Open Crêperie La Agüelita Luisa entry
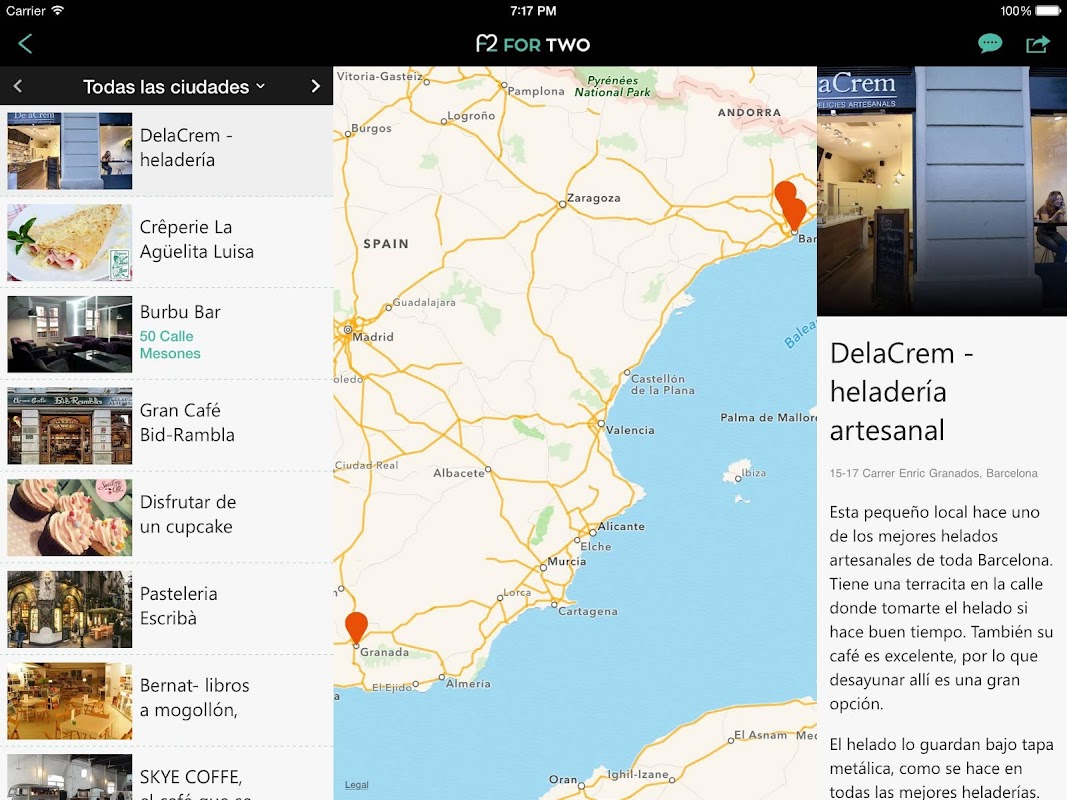Image resolution: width=1067 pixels, height=800 pixels. (167, 242)
